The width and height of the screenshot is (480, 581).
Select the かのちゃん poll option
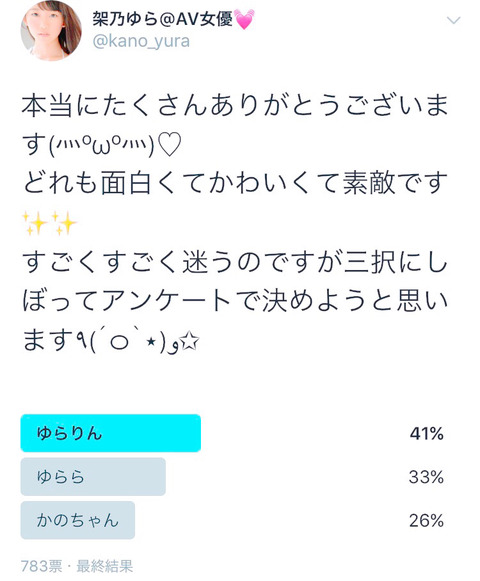point(77,520)
